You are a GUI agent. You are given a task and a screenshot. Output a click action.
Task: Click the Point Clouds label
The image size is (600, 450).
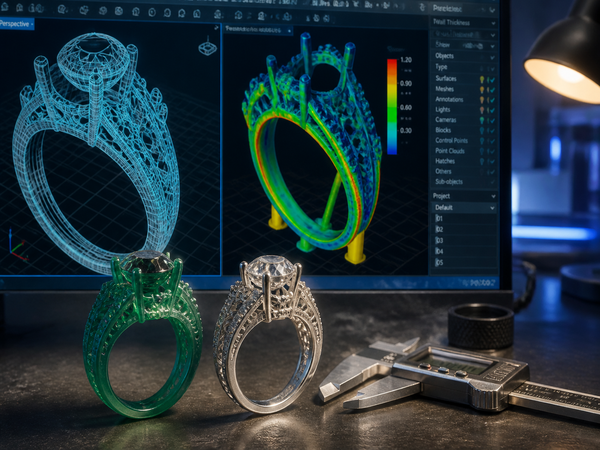(450, 151)
